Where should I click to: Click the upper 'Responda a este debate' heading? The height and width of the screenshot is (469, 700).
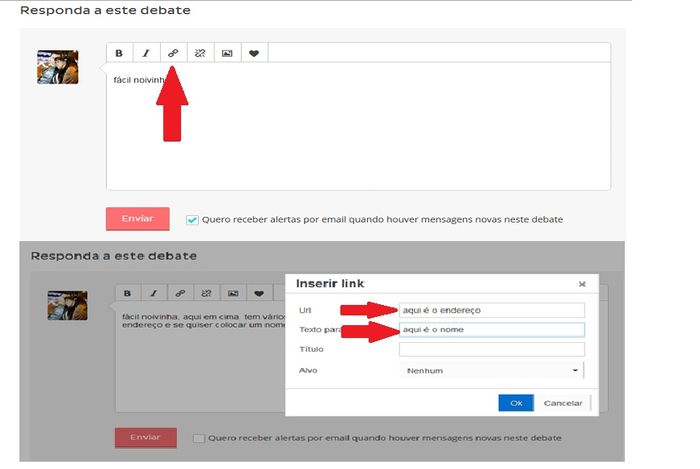(105, 10)
